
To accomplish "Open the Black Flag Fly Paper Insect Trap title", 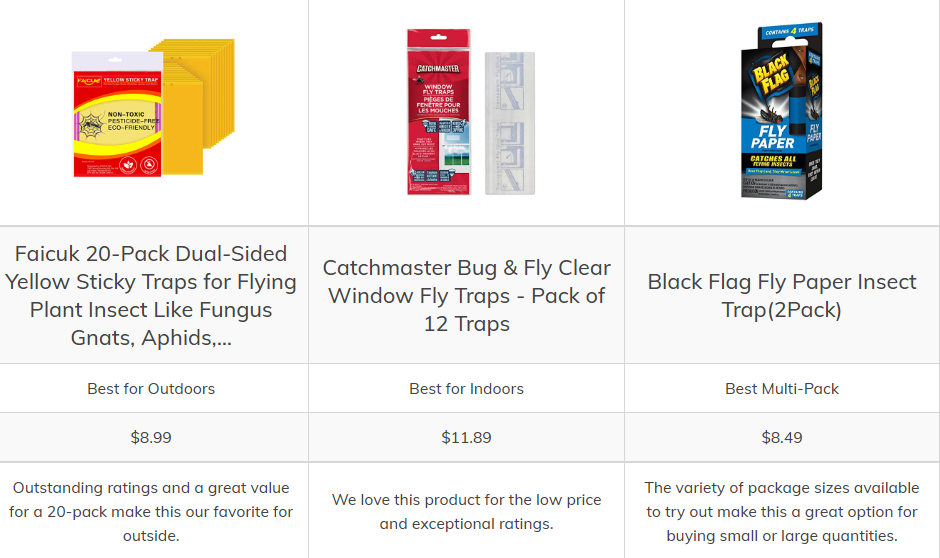I will 782,295.
